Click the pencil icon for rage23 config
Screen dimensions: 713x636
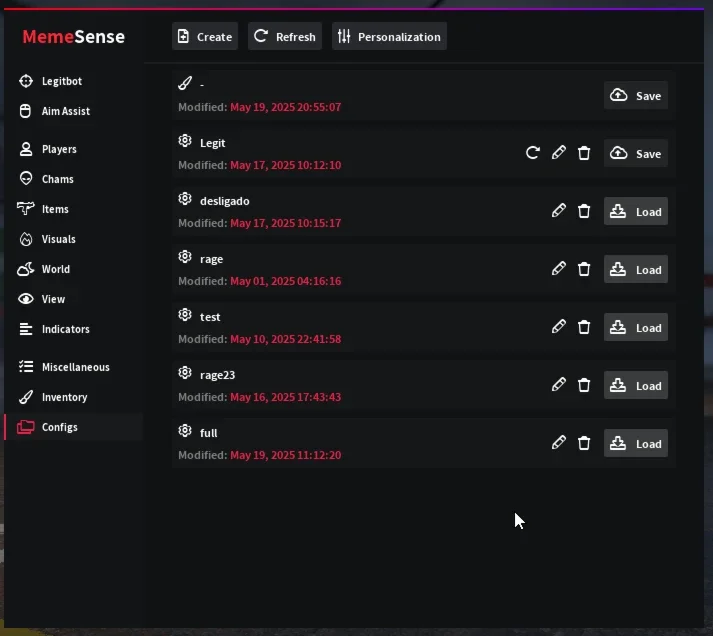(558, 385)
